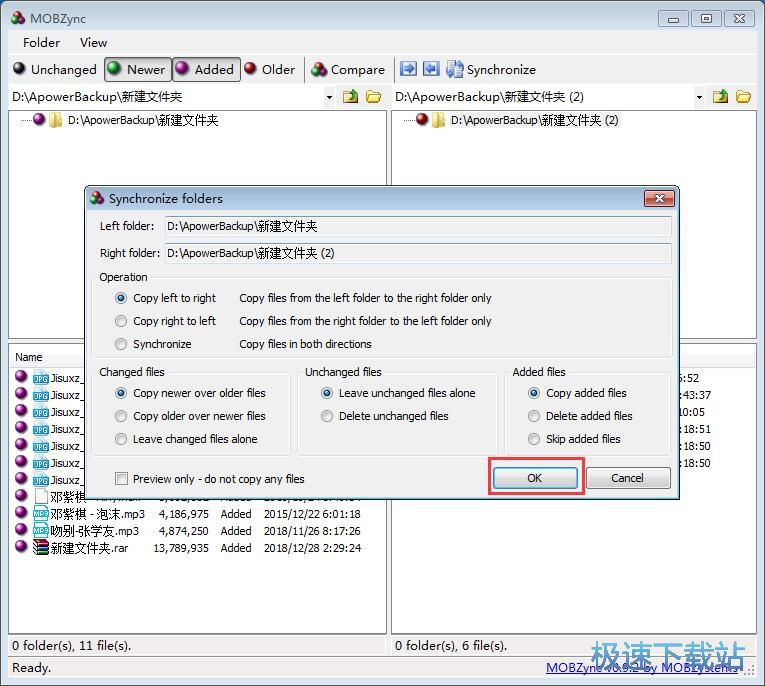
Task: Expand the left folder path dropdown
Action: pos(329,97)
